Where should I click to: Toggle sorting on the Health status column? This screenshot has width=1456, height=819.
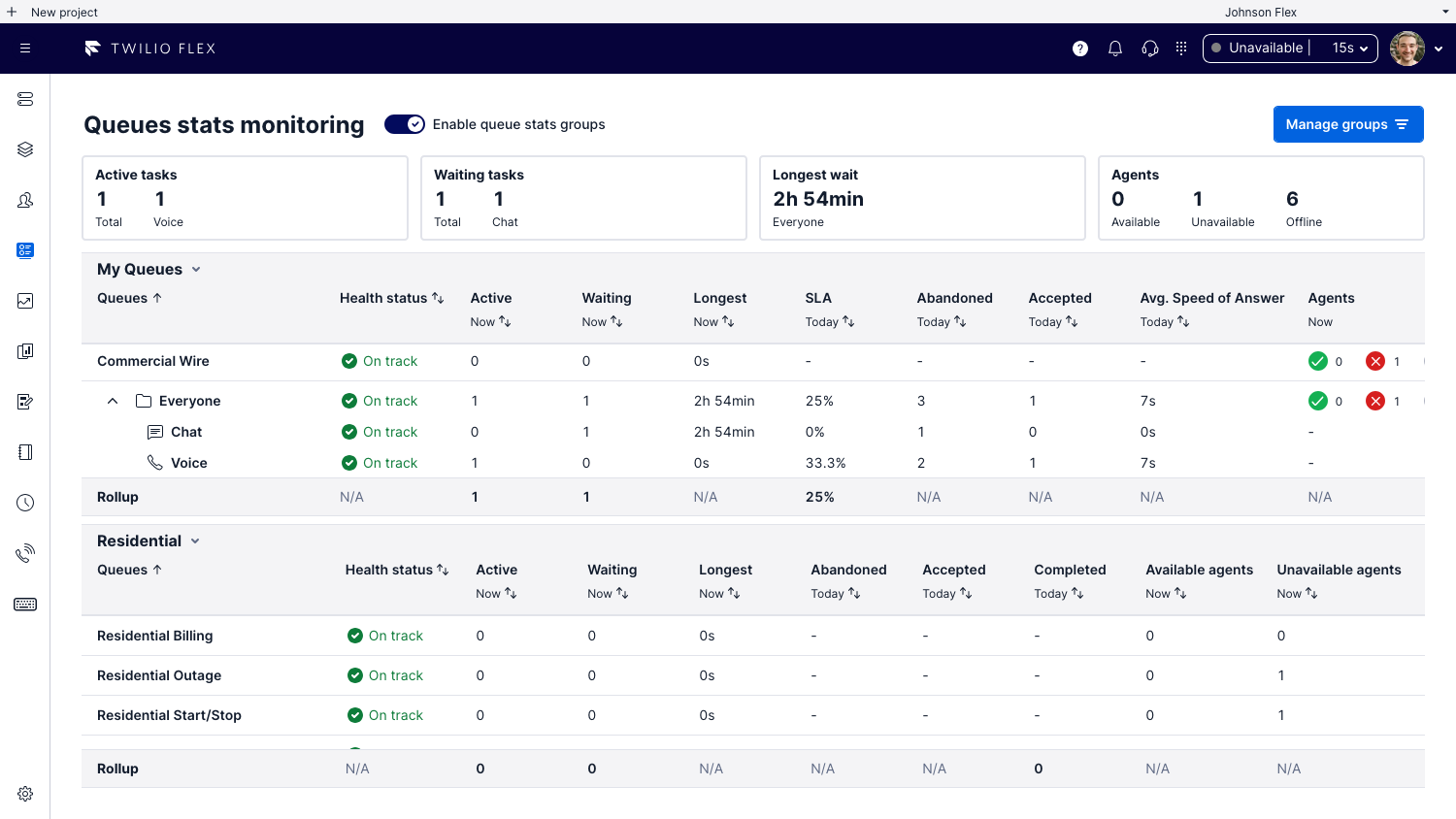(440, 298)
